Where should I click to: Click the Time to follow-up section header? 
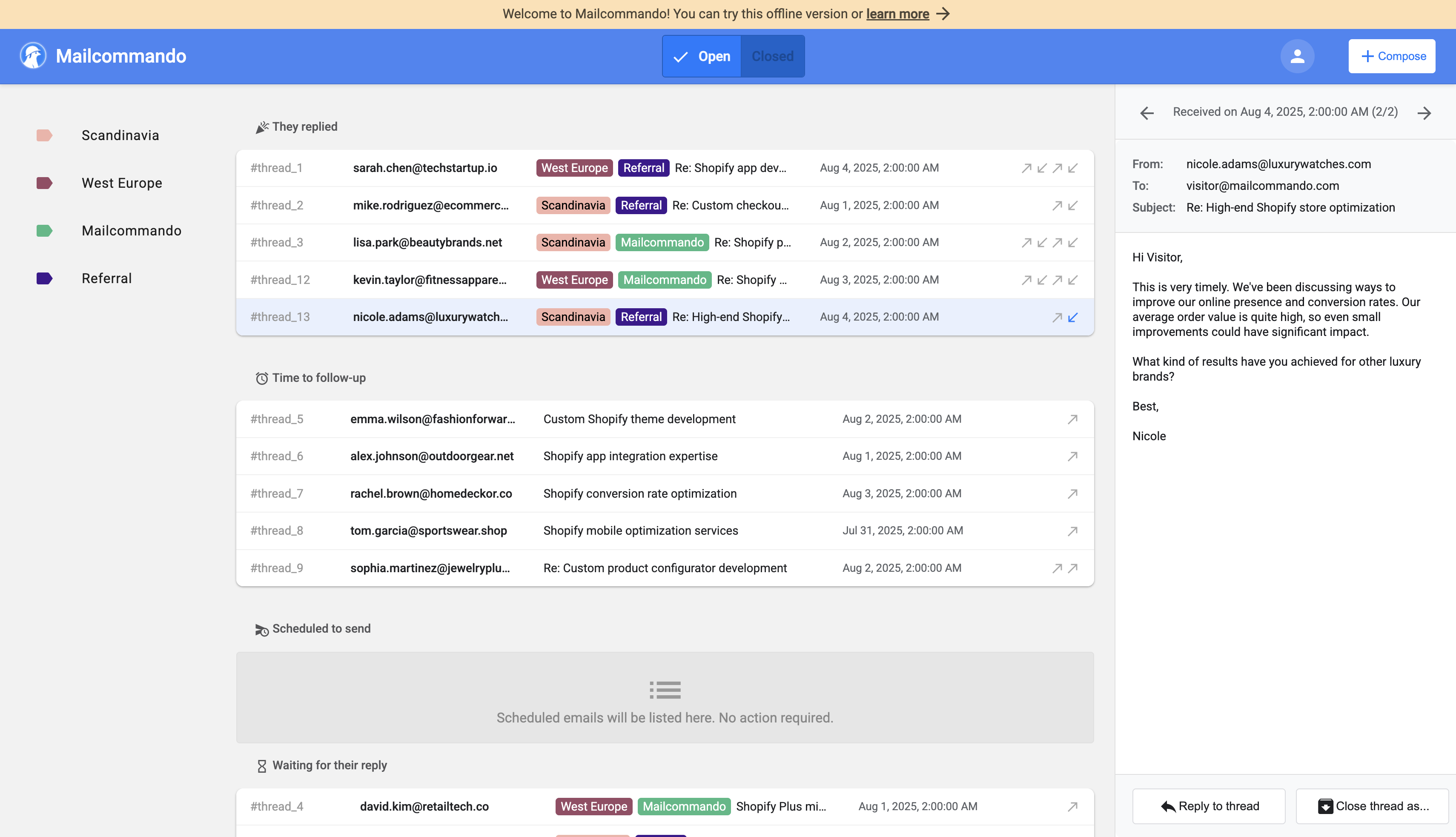318,378
